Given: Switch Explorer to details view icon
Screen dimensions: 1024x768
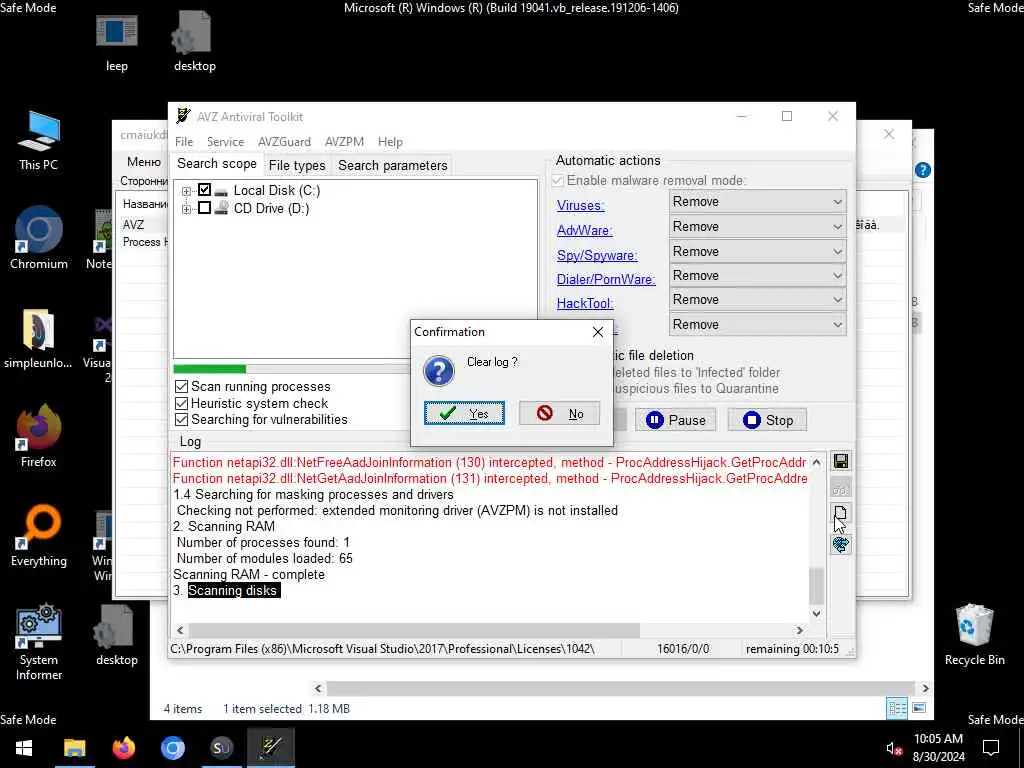Looking at the screenshot, I should coord(897,708).
